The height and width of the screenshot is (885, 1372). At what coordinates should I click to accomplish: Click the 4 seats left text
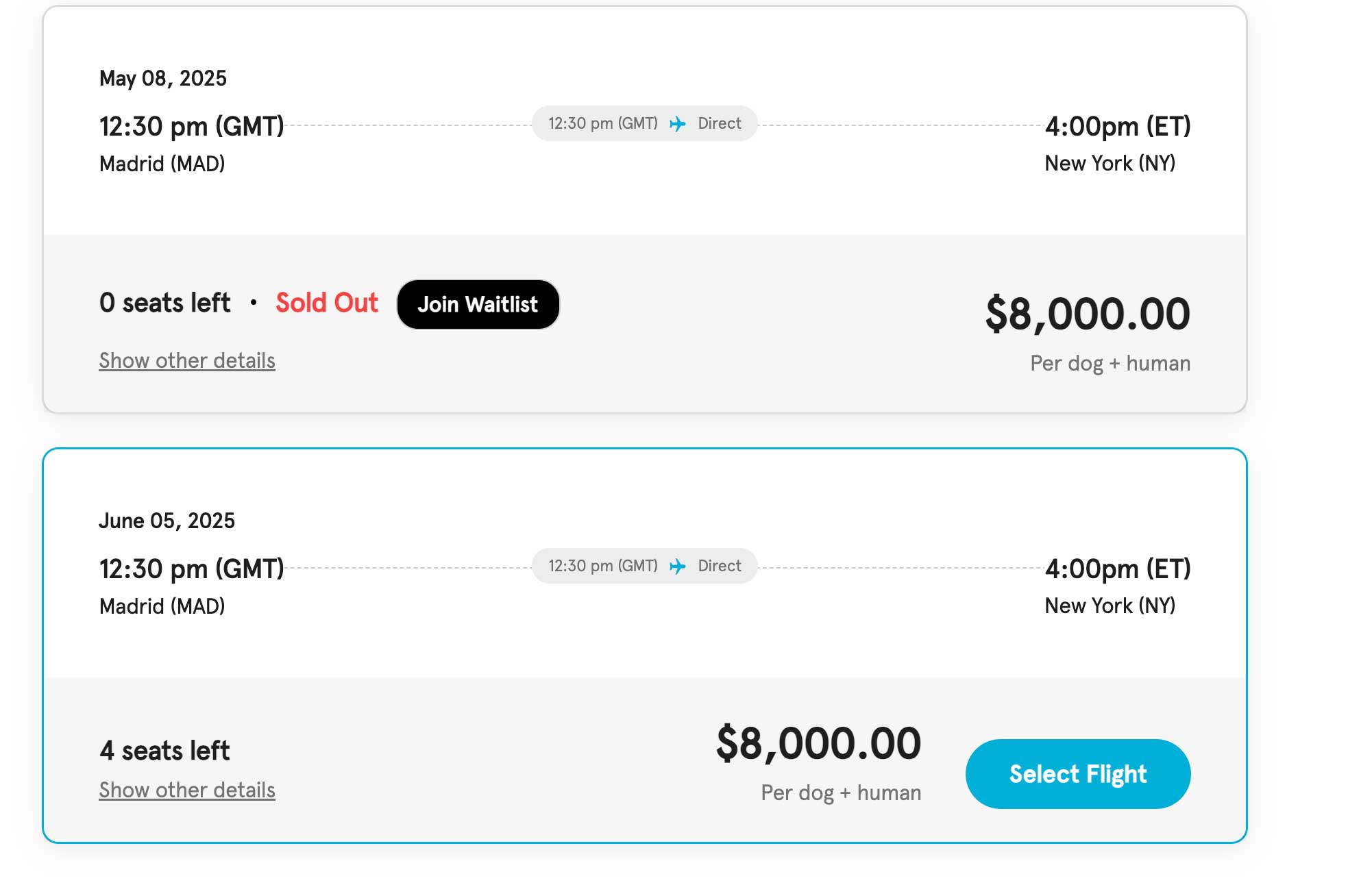pyautogui.click(x=164, y=750)
